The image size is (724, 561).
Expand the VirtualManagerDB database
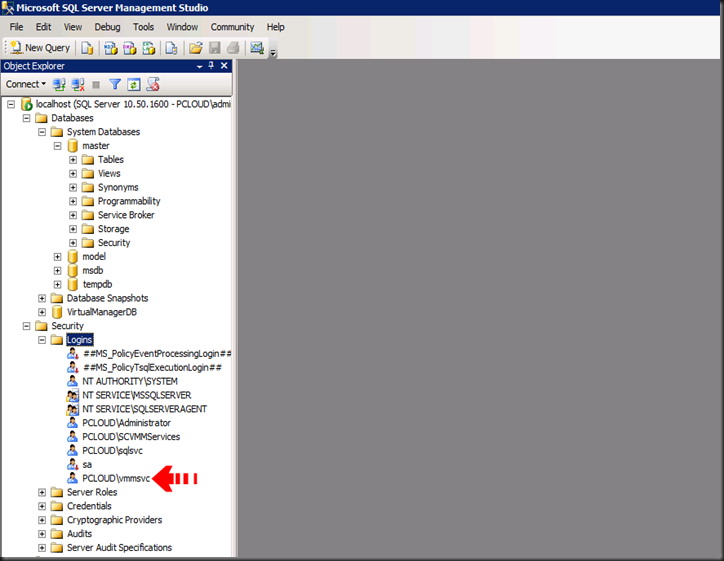(42, 312)
